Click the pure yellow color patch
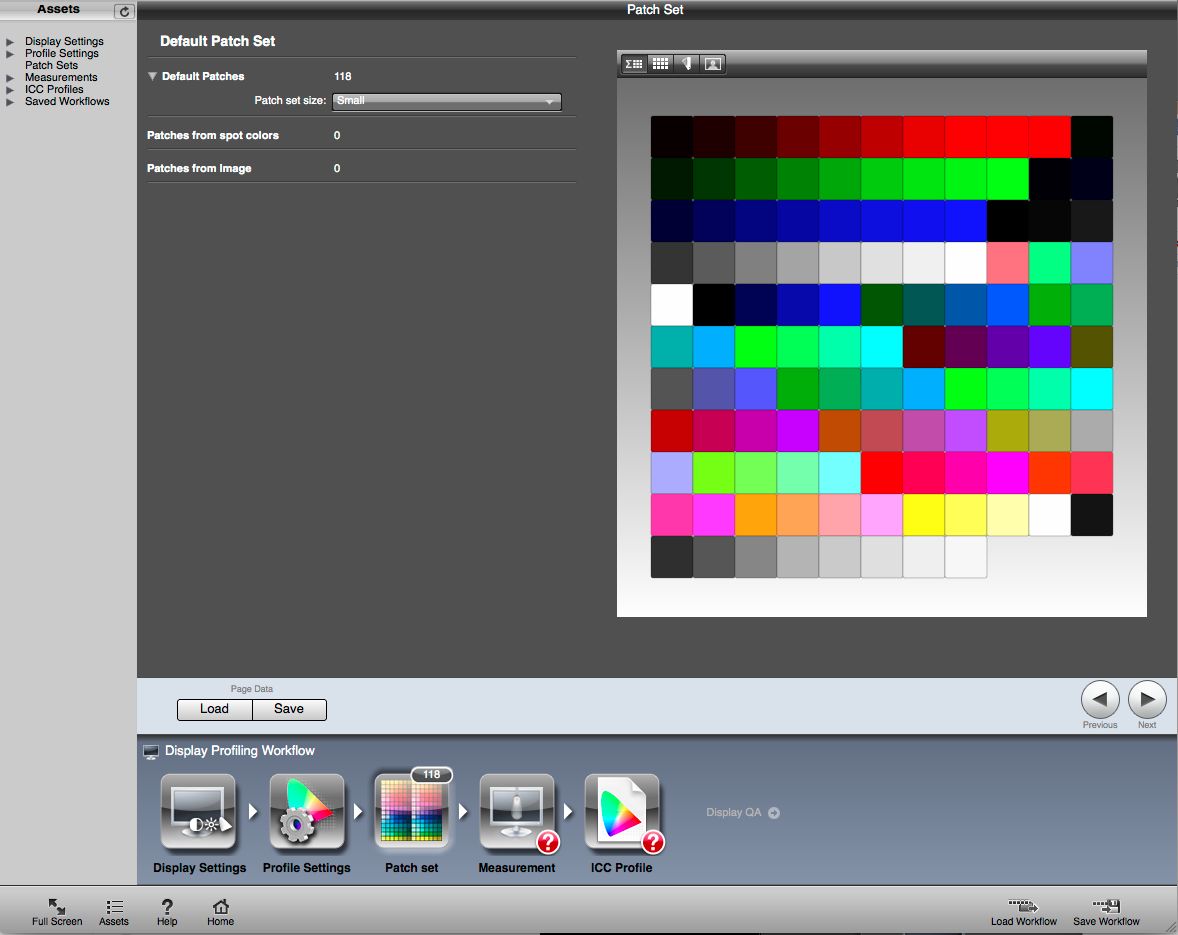The width and height of the screenshot is (1178, 935). point(923,515)
